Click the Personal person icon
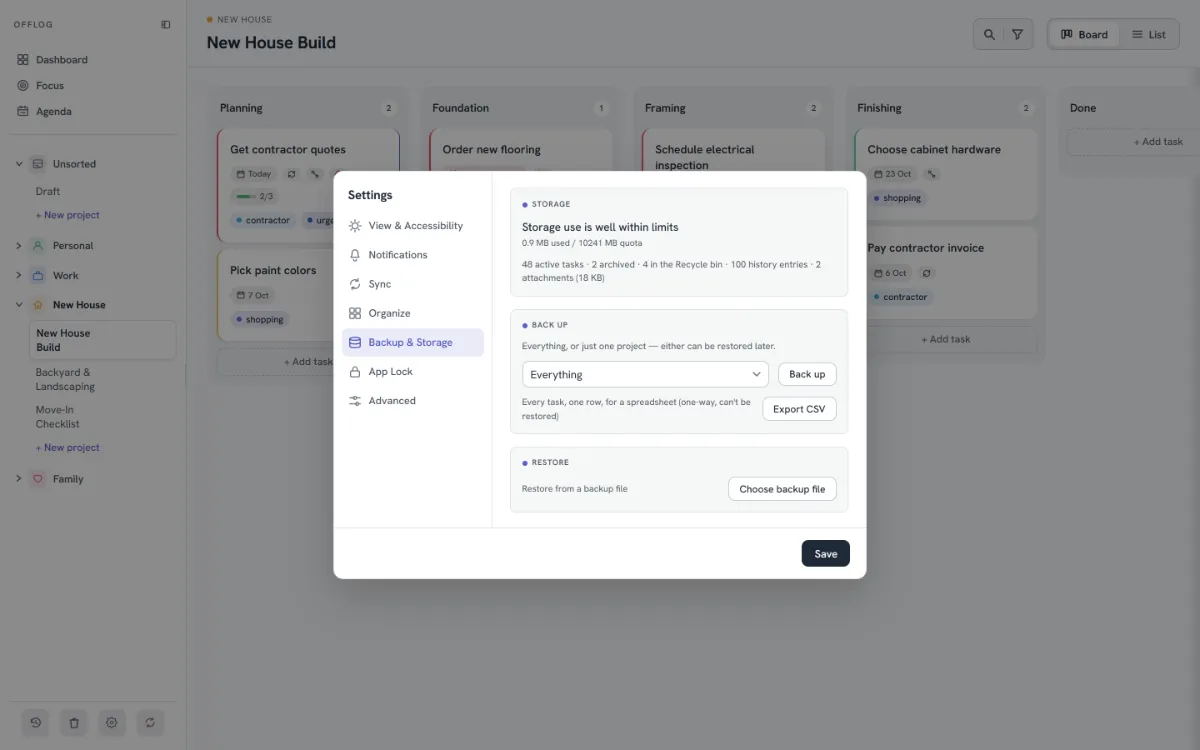 38,246
